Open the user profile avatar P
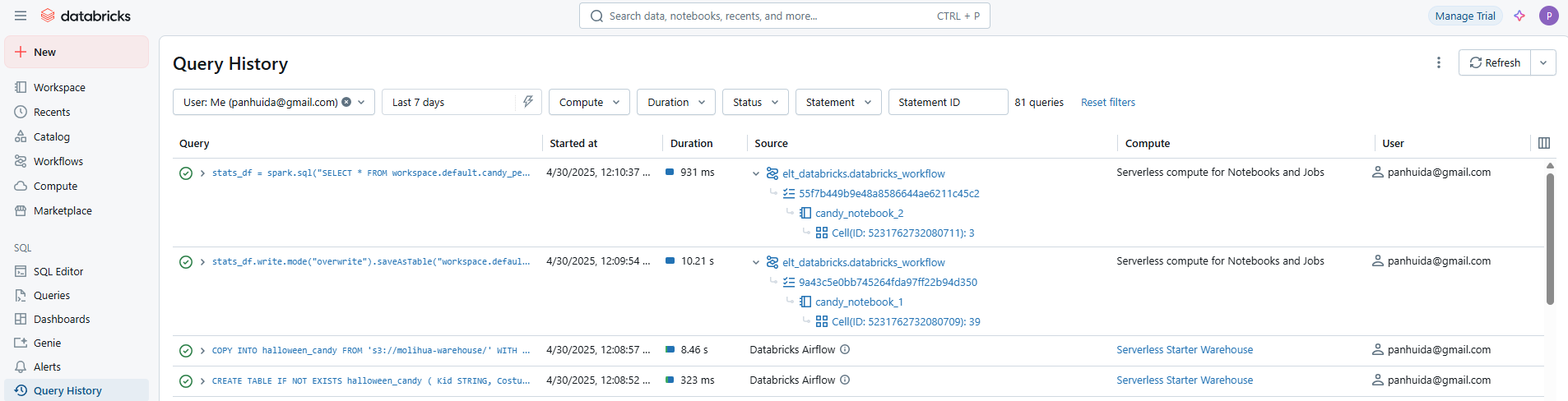This screenshot has height=401, width=1568. (x=1549, y=16)
